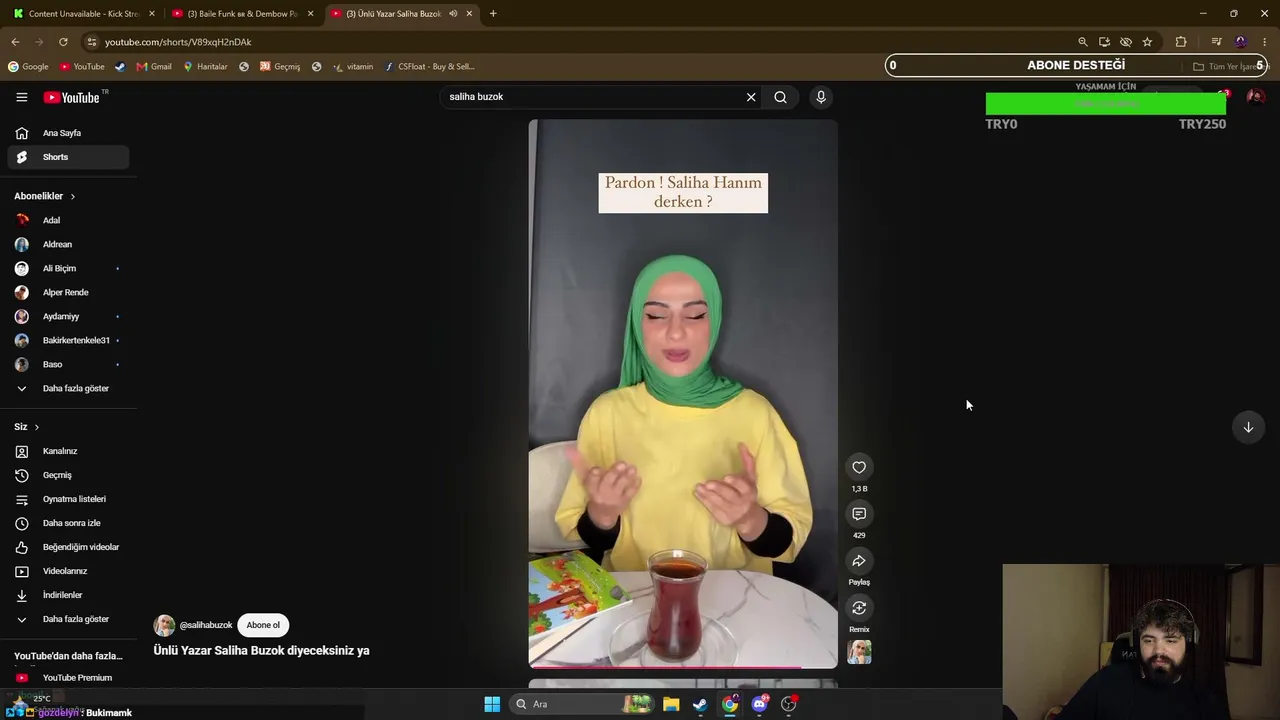This screenshot has width=1280, height=720.
Task: Expand Siz section's Daha fazla göster
Action: 68,619
